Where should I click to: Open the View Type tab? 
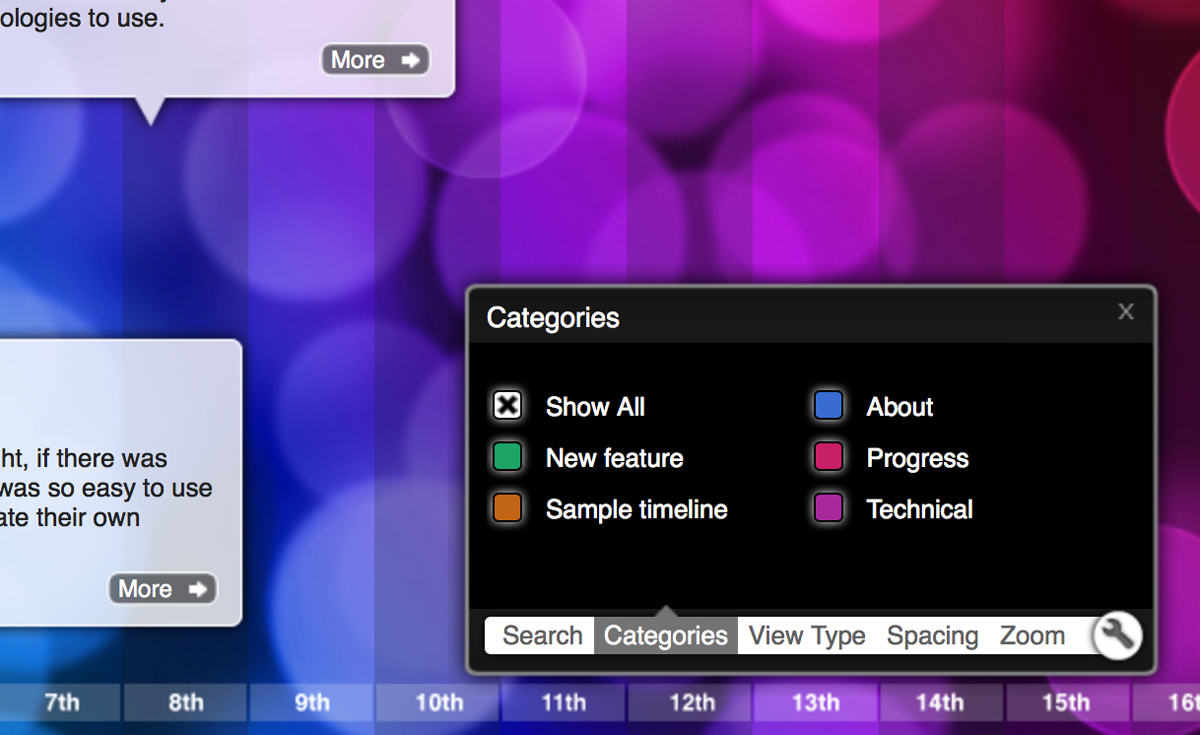pos(806,635)
